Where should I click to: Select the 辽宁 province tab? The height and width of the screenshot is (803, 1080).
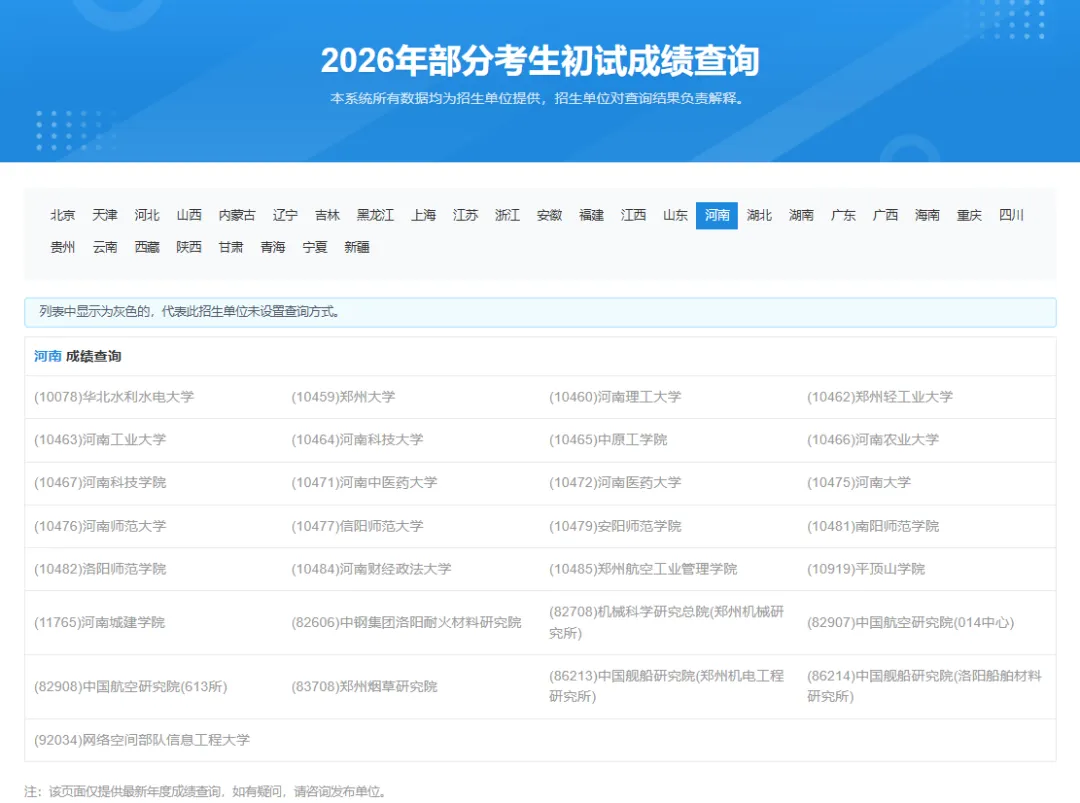(285, 216)
